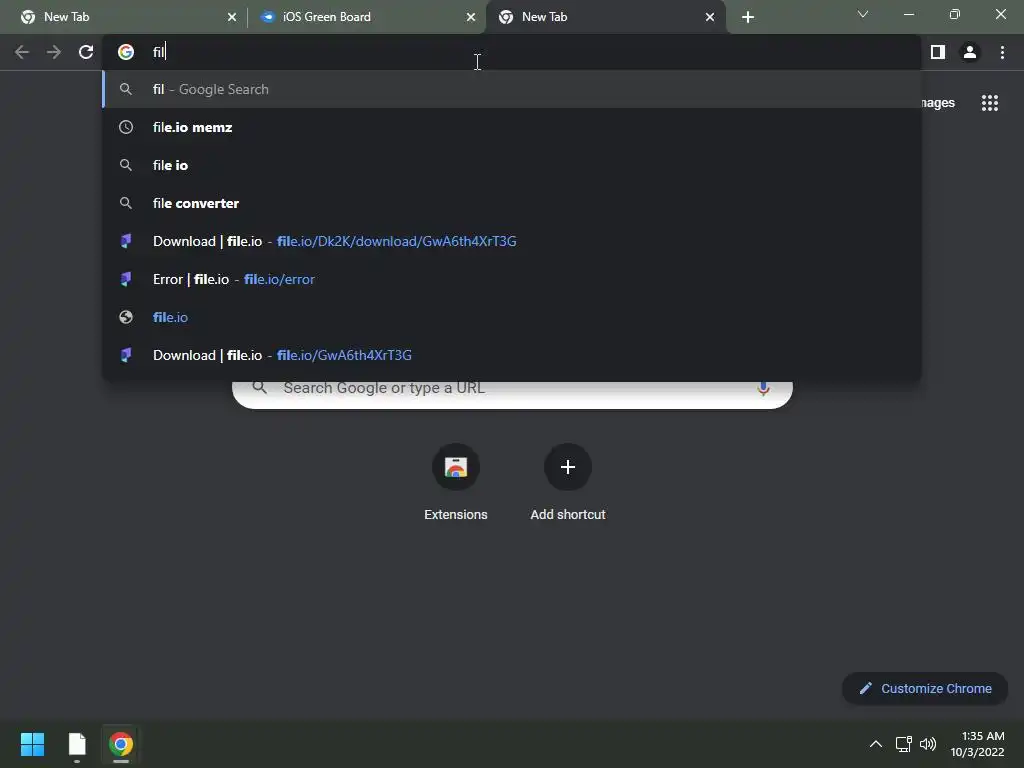Open the Images link at top right

(x=938, y=103)
